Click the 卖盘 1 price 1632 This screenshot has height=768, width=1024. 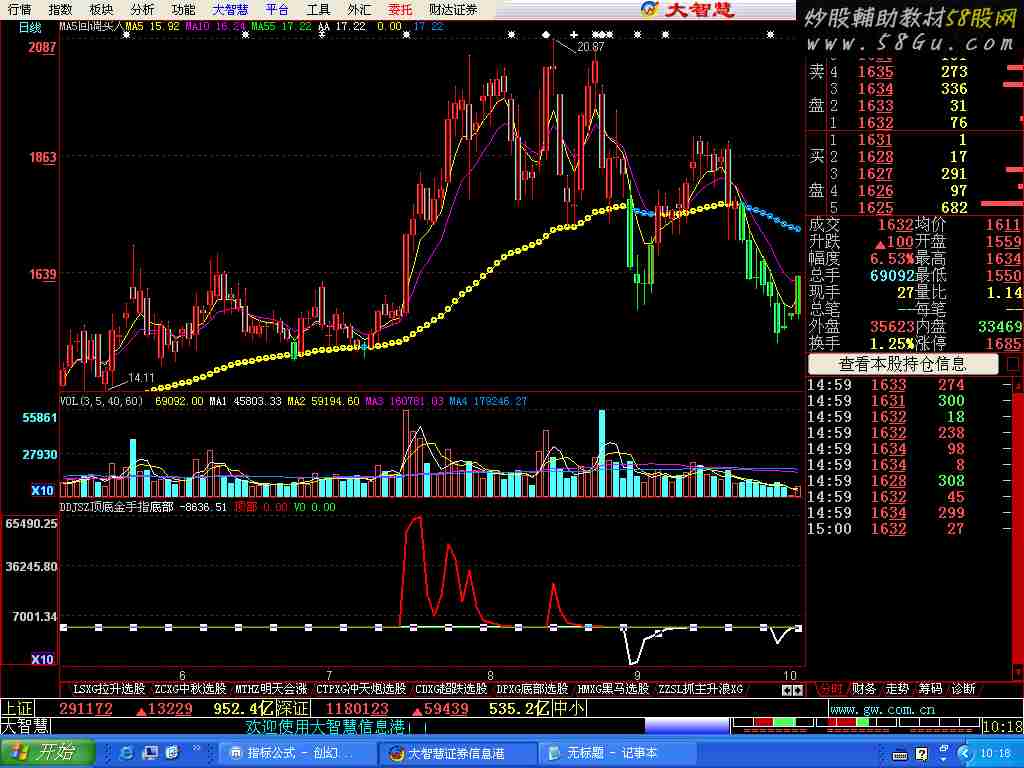(875, 123)
